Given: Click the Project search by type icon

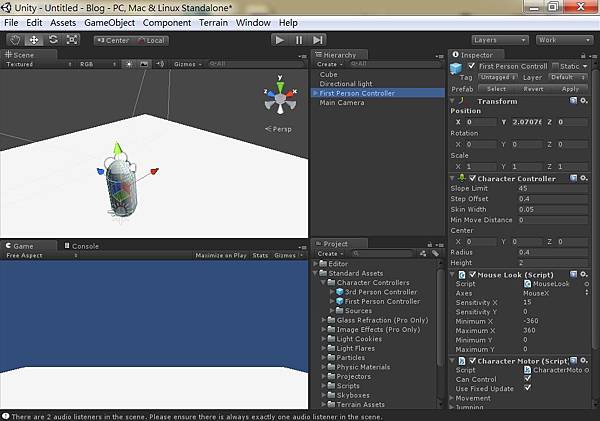Looking at the screenshot, I should 423,253.
